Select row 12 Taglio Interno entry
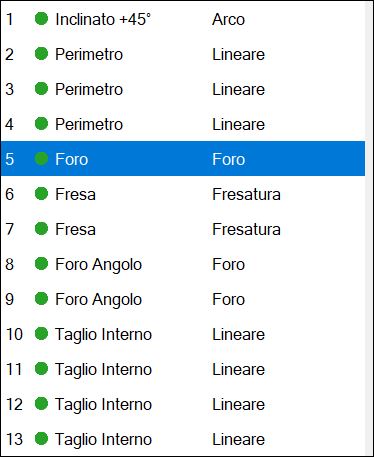 [183, 404]
